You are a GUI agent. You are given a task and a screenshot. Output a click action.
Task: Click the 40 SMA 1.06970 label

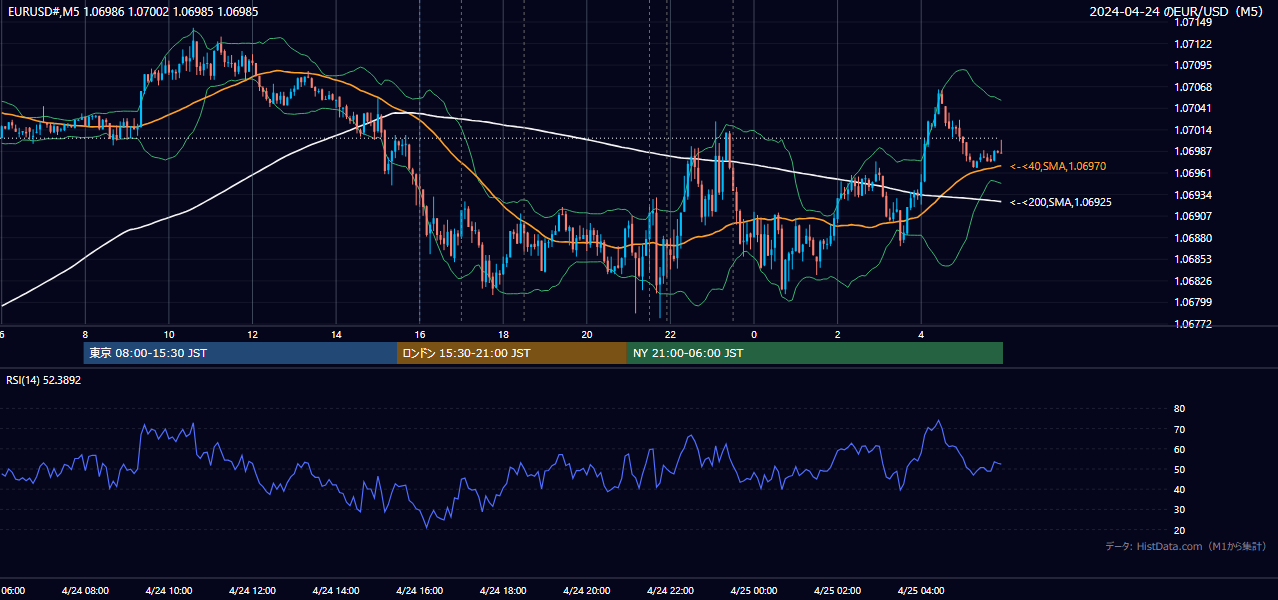pos(1058,166)
